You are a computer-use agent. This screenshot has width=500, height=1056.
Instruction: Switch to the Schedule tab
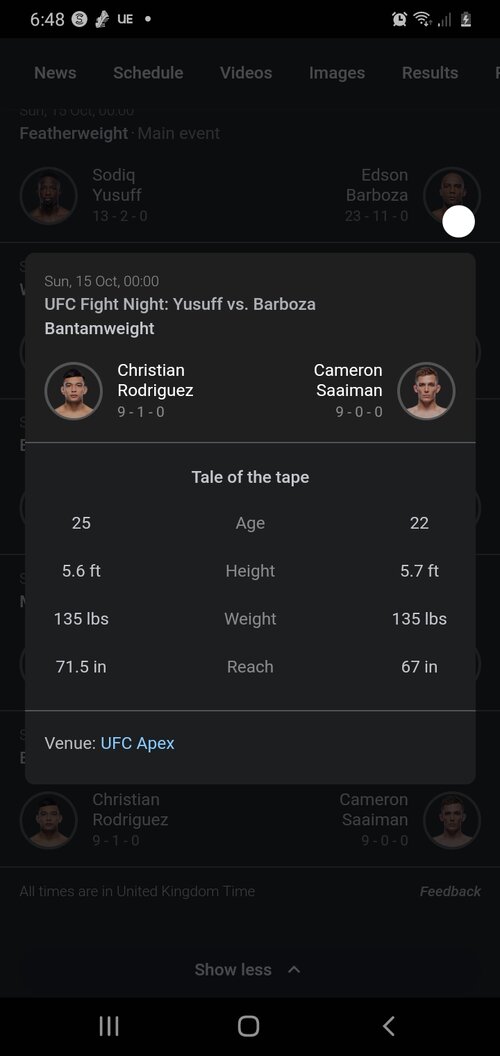148,73
